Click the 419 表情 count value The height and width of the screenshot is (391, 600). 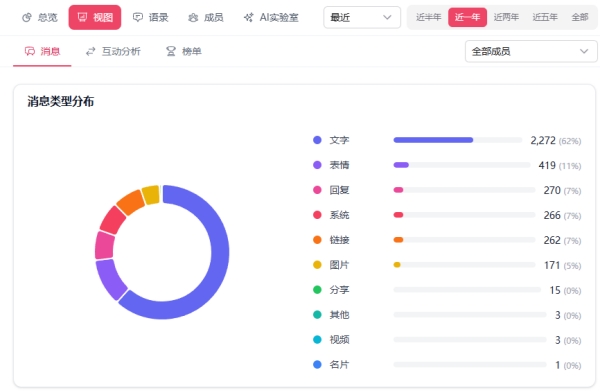[547, 165]
